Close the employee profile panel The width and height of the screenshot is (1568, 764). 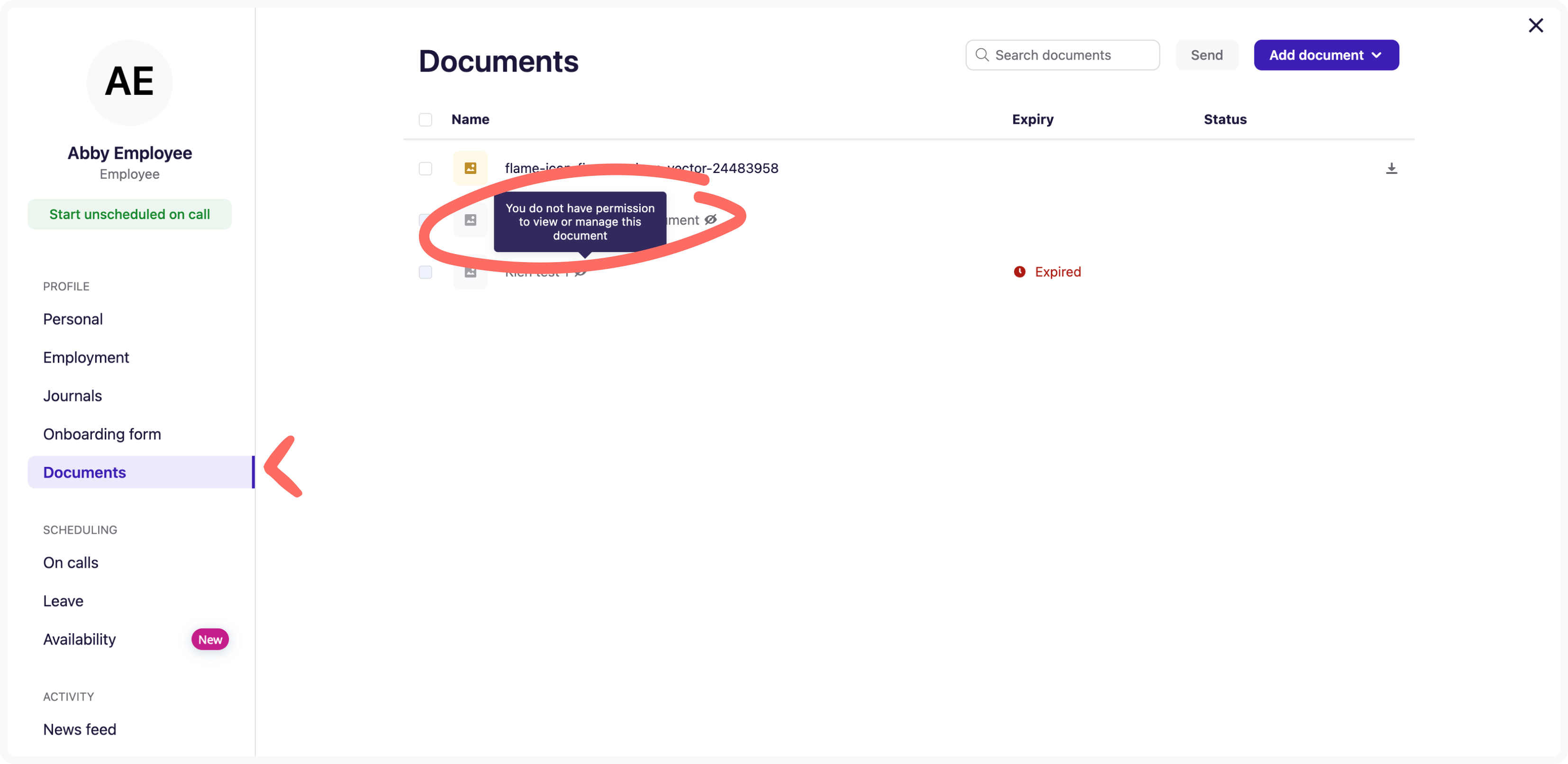(1535, 26)
